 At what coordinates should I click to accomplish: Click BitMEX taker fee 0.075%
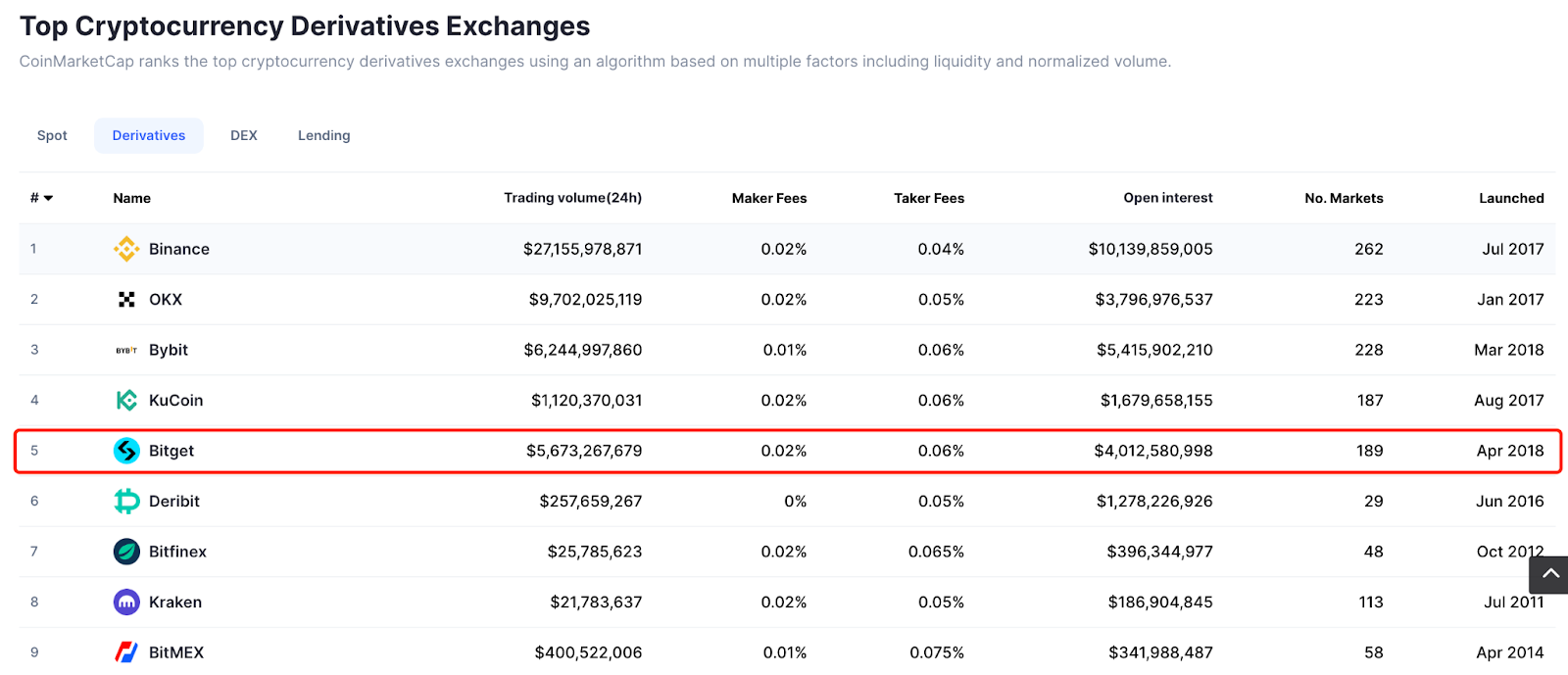pos(937,652)
